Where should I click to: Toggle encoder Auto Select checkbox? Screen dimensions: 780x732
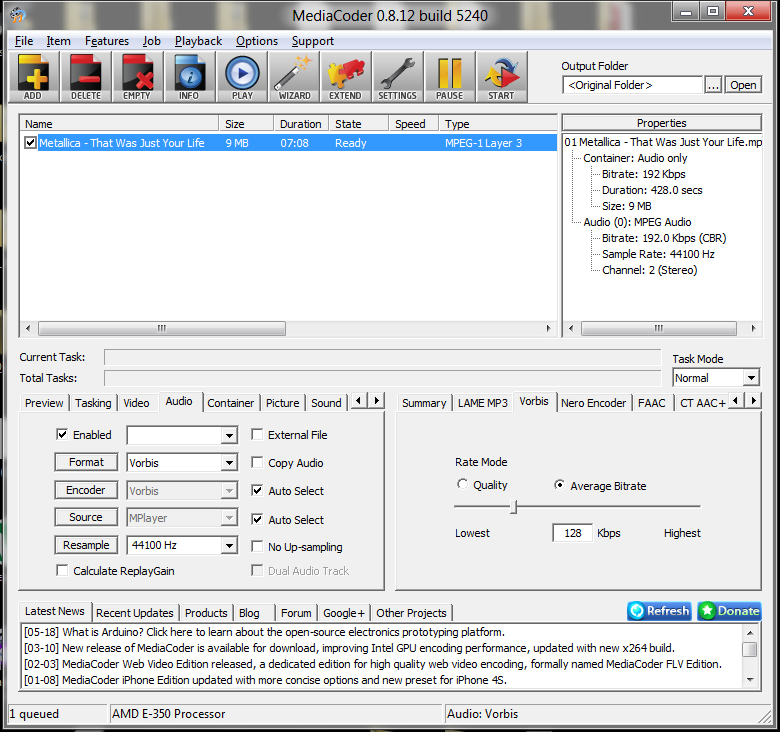(257, 490)
